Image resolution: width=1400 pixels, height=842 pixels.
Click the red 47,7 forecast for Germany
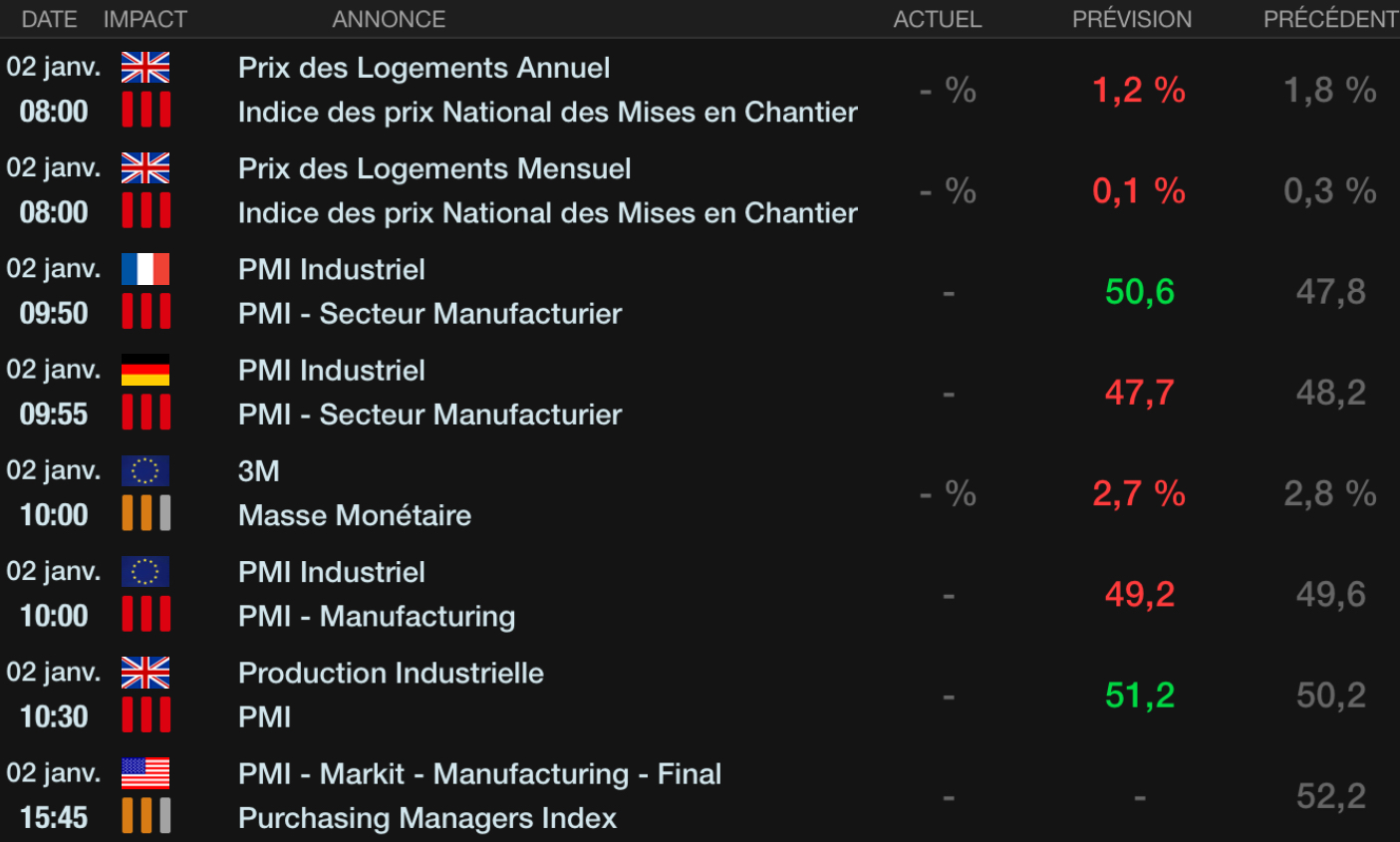1140,393
